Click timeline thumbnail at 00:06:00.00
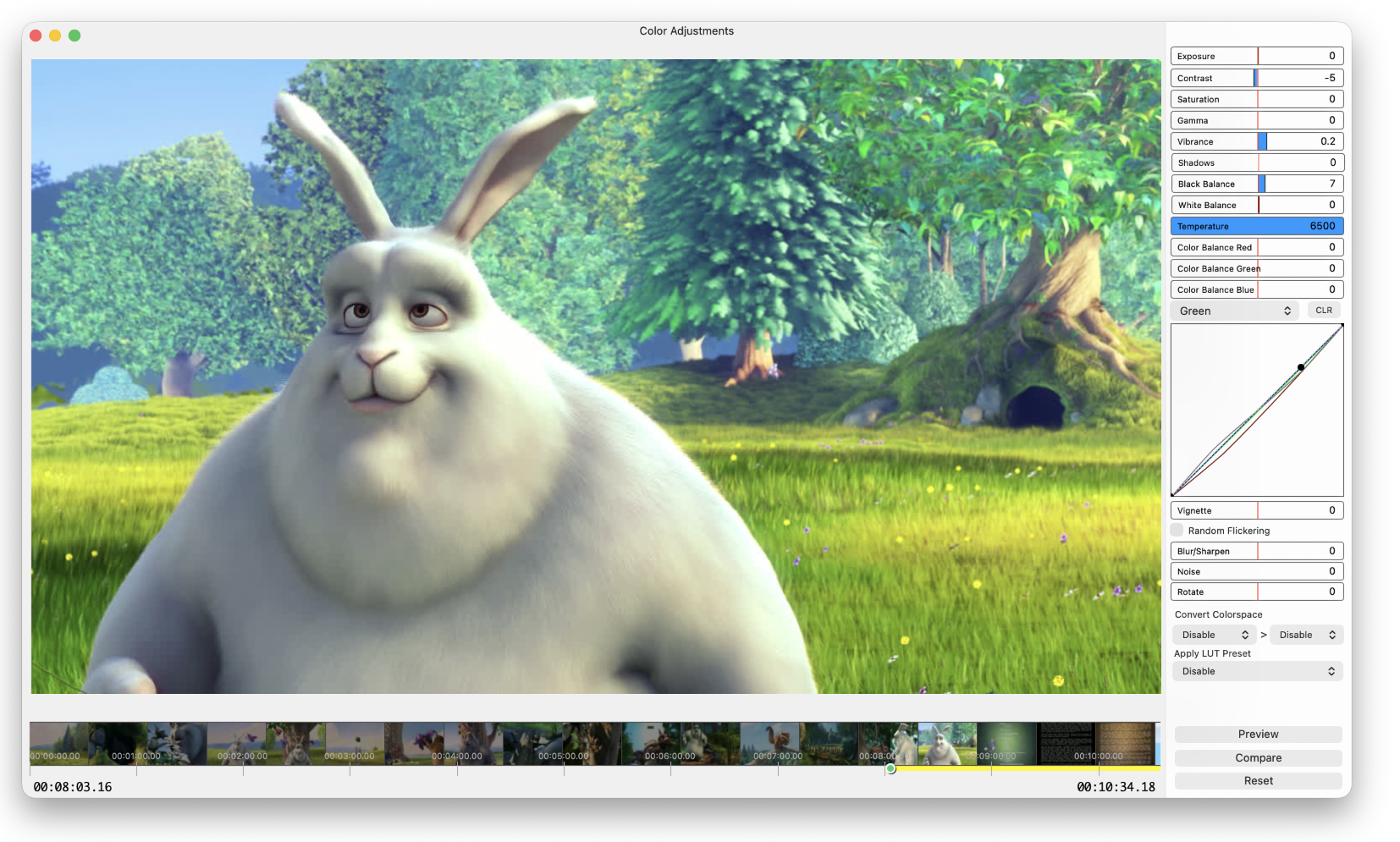The image size is (1400, 842). 652,744
